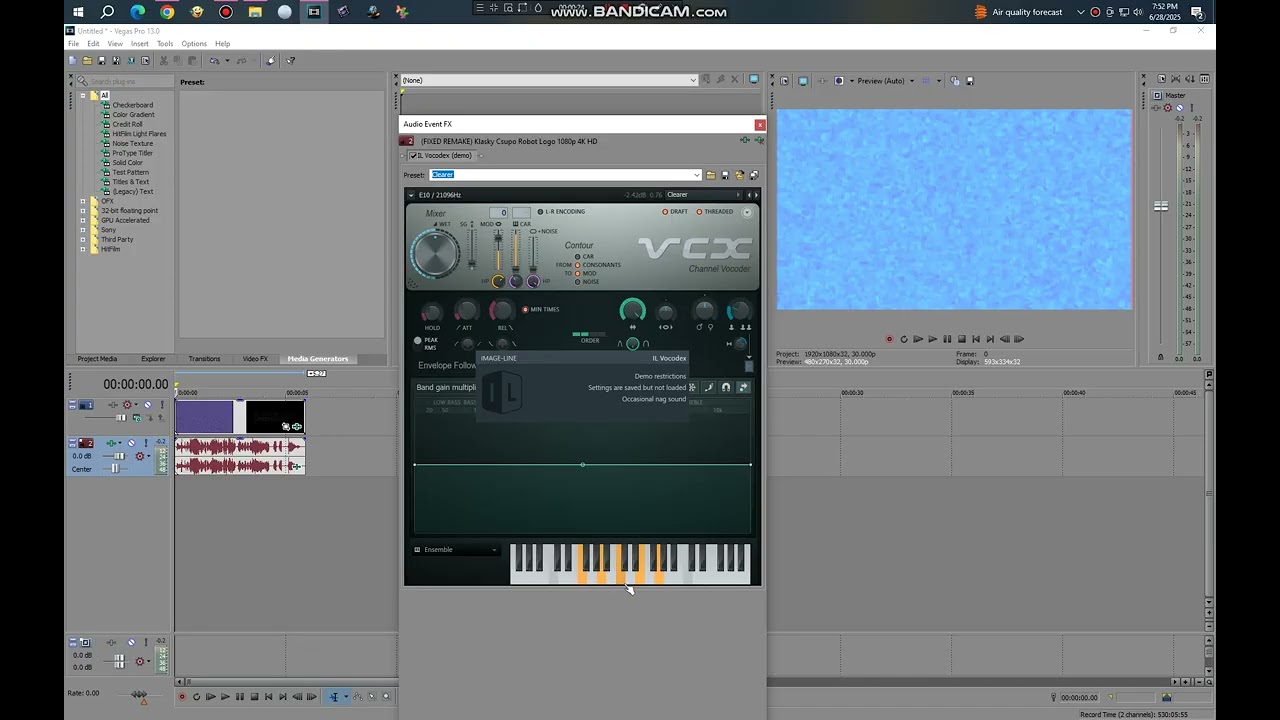This screenshot has width=1280, height=720.
Task: Click the audio waveform event on track 2
Action: (240, 456)
